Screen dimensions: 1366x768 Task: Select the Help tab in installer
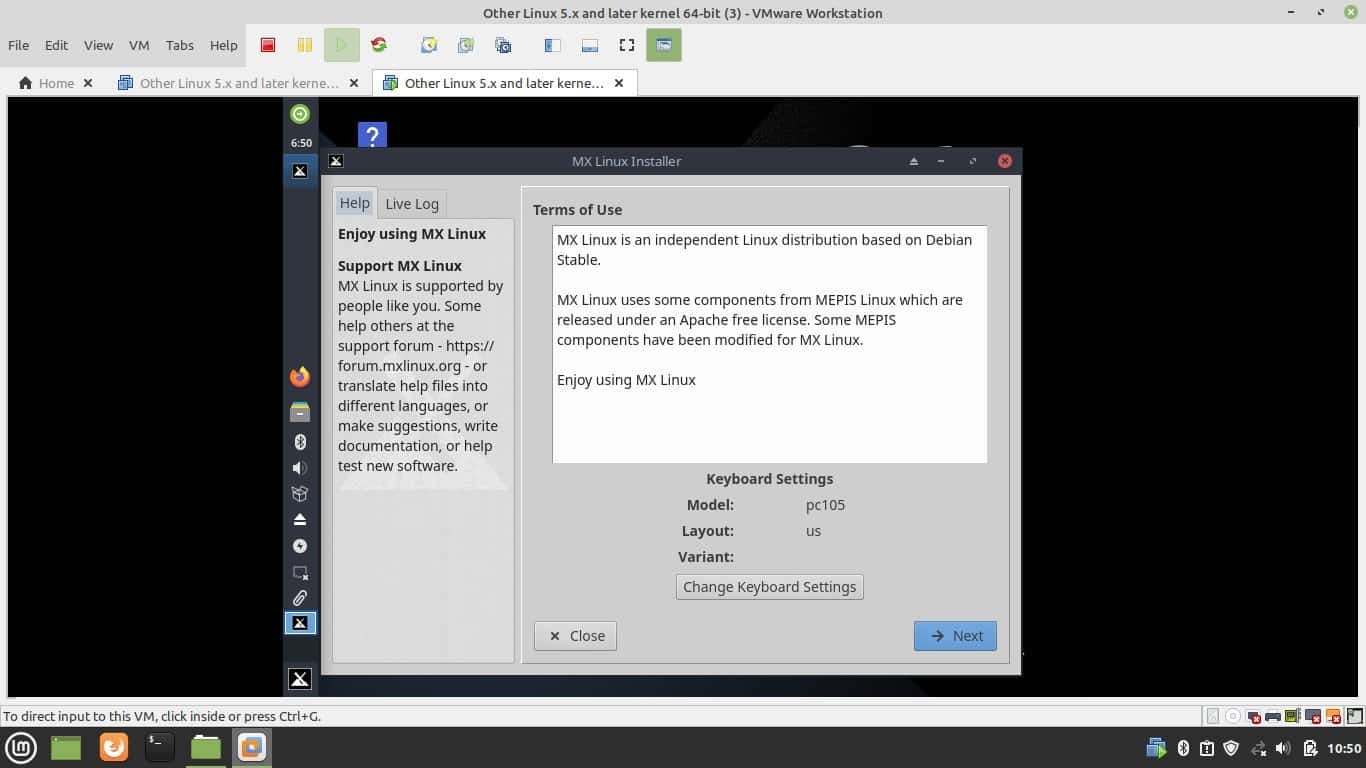355,203
